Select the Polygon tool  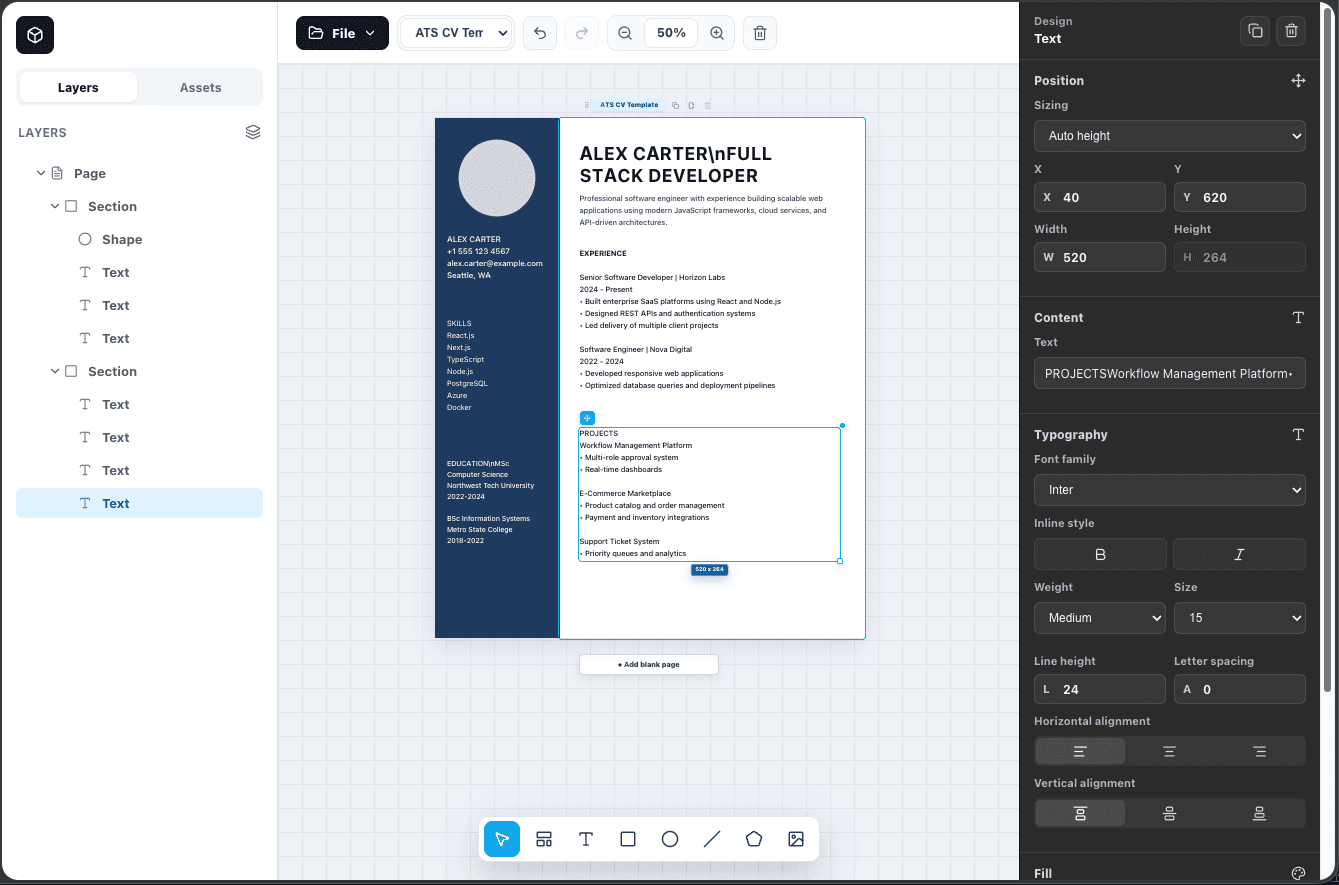click(x=754, y=839)
